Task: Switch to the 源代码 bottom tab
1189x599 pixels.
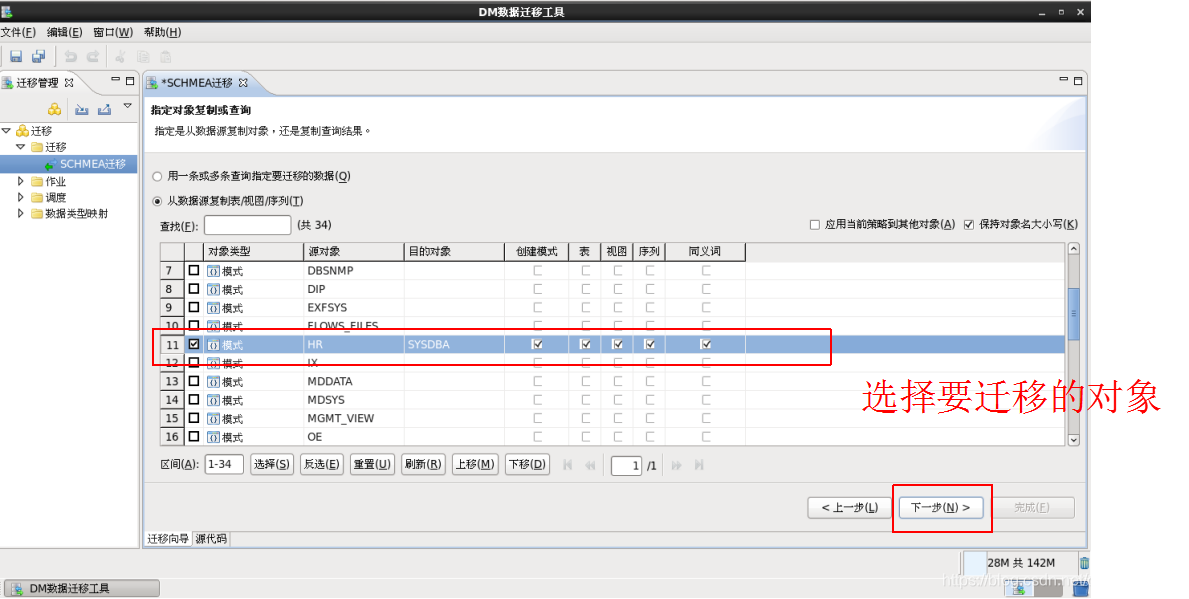Action: point(211,538)
